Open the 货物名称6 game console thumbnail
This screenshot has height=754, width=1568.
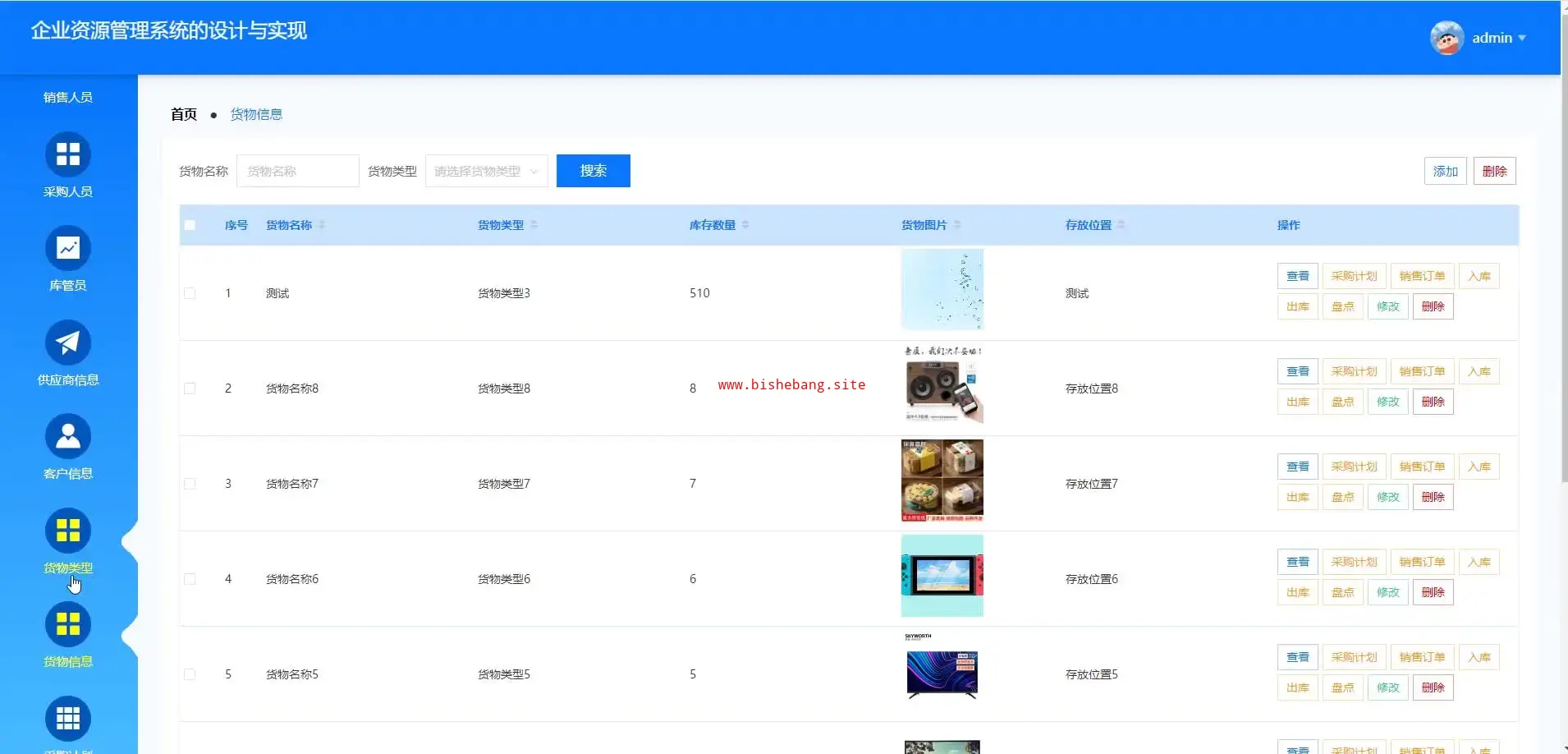coord(942,576)
